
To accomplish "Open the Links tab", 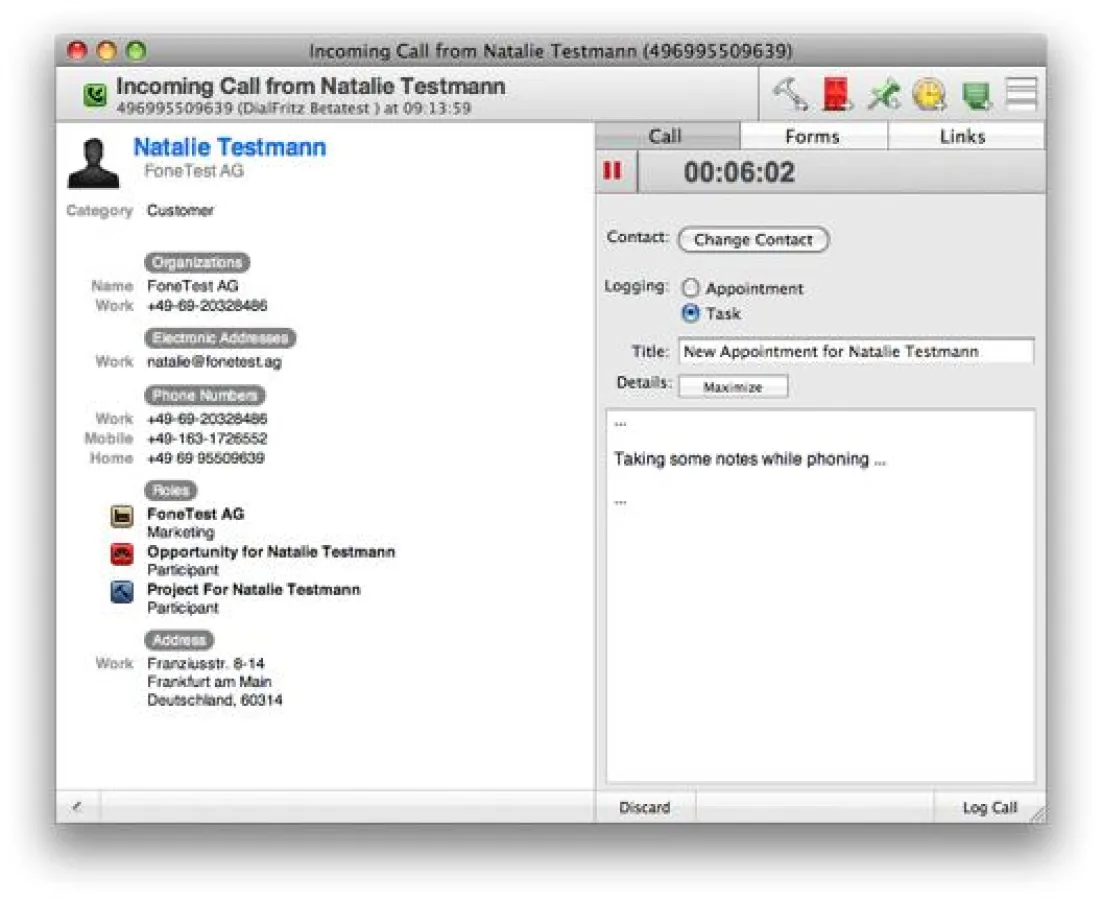I will point(963,136).
